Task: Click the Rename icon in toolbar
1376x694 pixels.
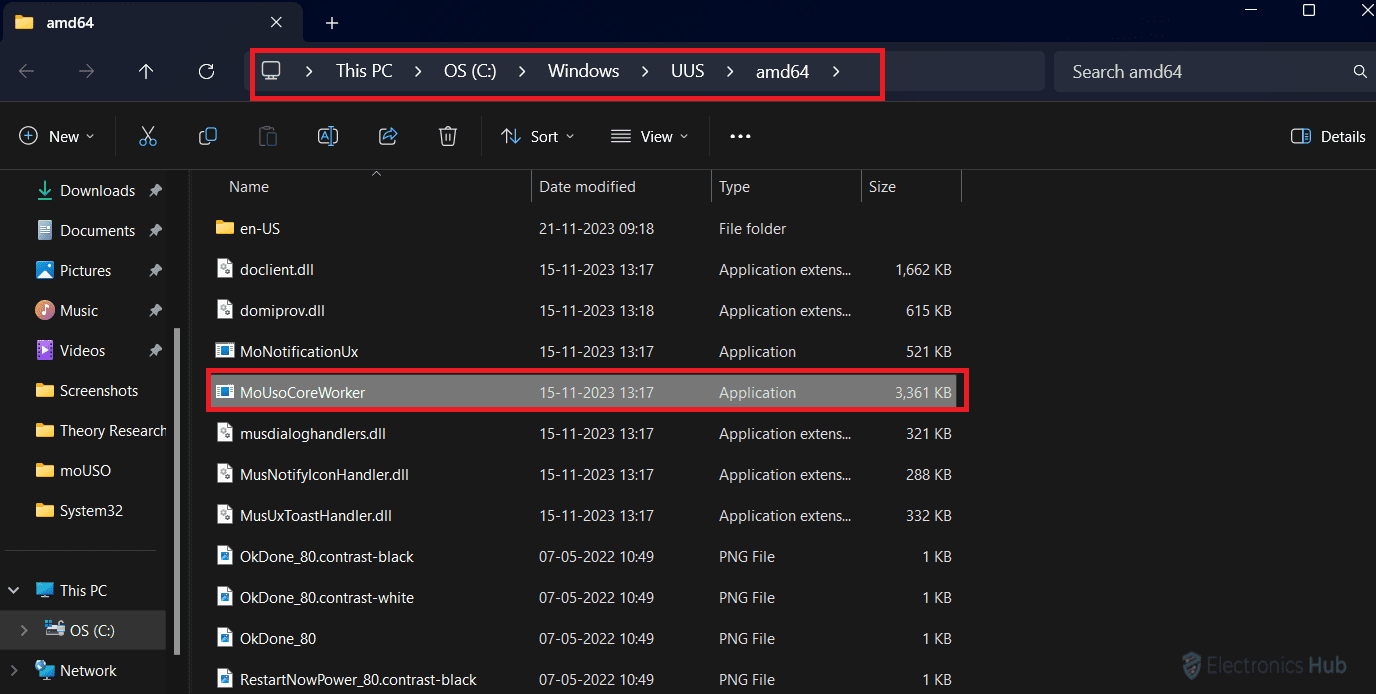Action: 328,136
